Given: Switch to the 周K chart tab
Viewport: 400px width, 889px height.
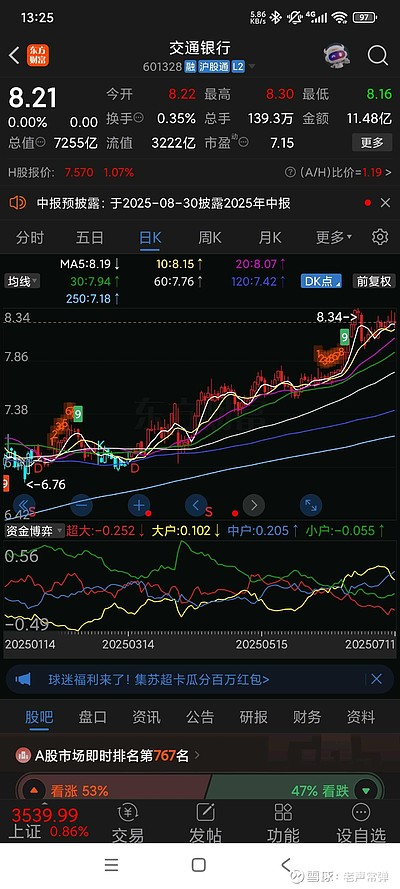Looking at the screenshot, I should [210, 237].
